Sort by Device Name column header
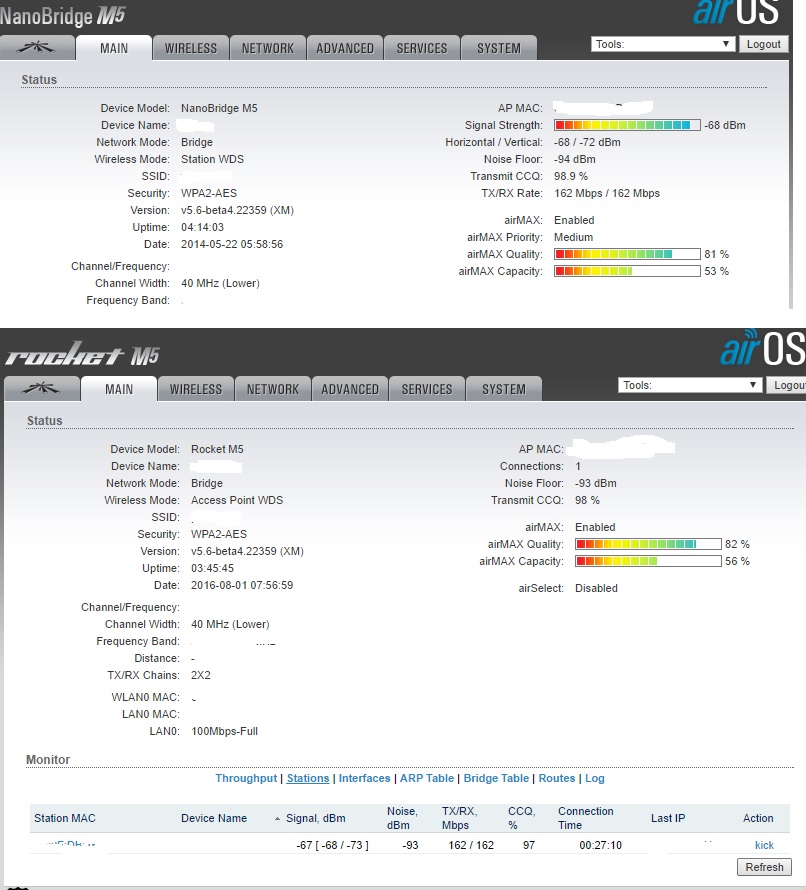Image resolution: width=806 pixels, height=890 pixels. (x=214, y=818)
